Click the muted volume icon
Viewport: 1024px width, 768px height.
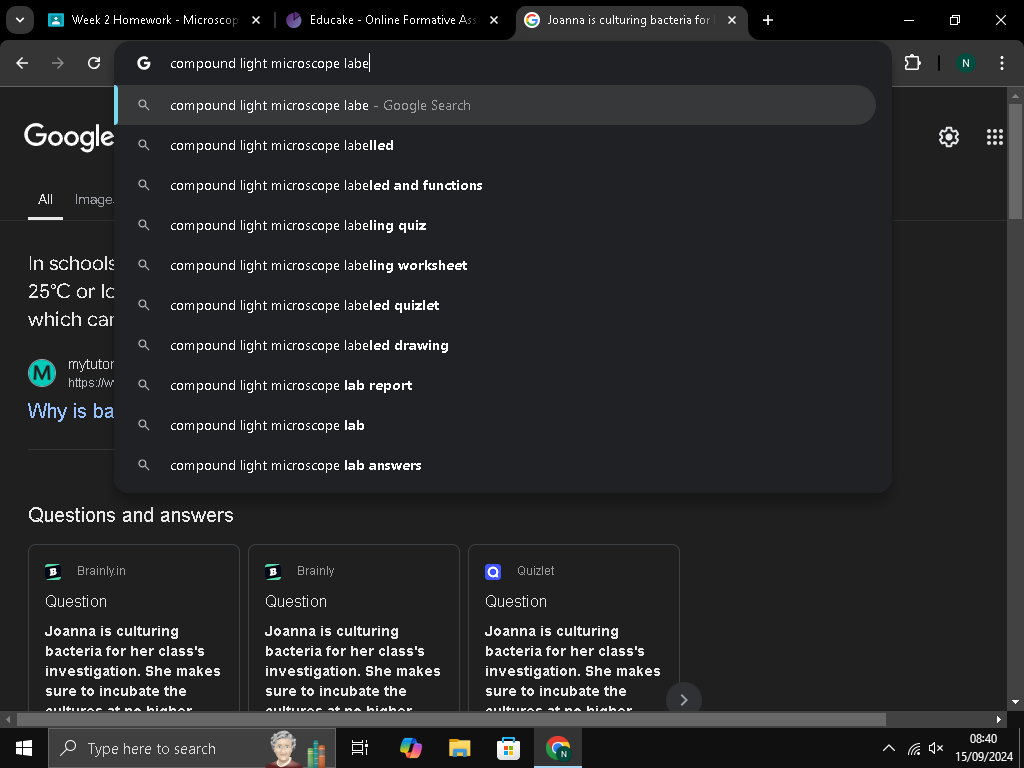(x=936, y=748)
